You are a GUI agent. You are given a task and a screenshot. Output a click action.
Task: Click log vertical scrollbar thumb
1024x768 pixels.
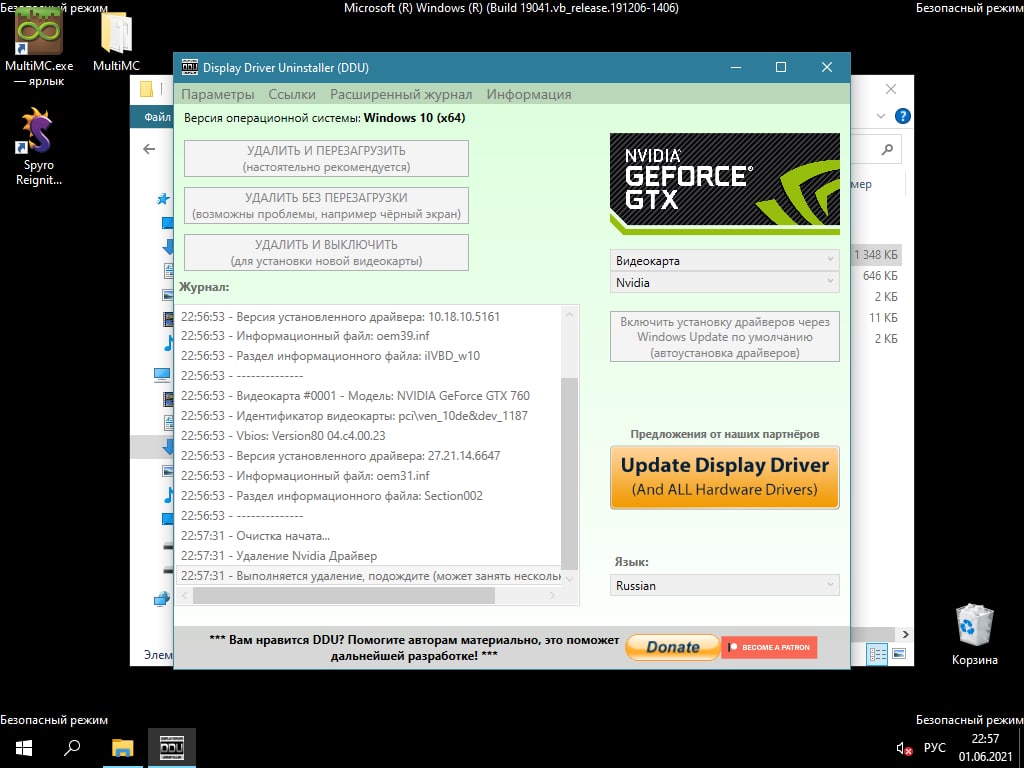coord(569,473)
